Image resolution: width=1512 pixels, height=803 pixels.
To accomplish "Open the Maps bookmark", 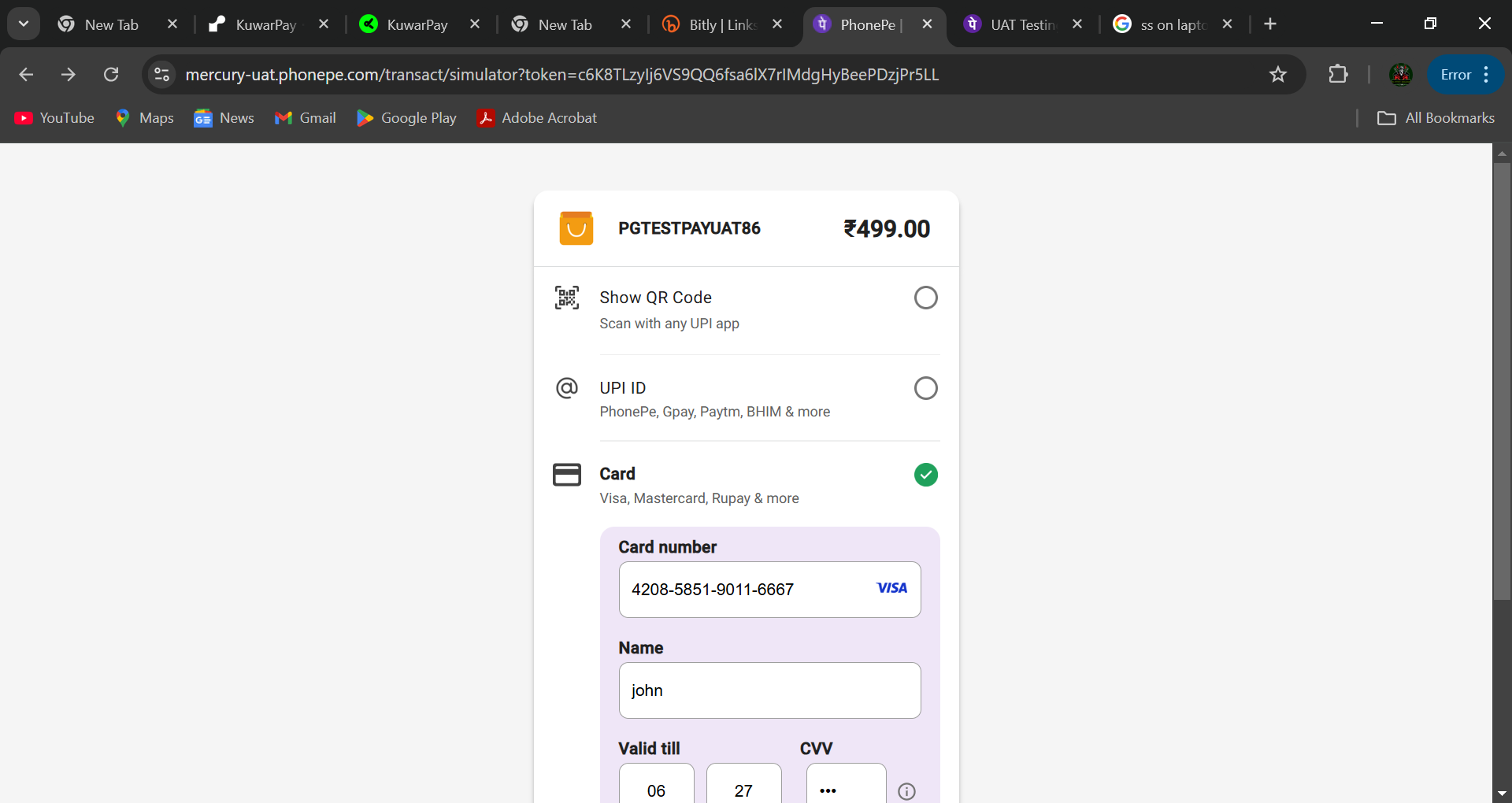I will click(144, 118).
